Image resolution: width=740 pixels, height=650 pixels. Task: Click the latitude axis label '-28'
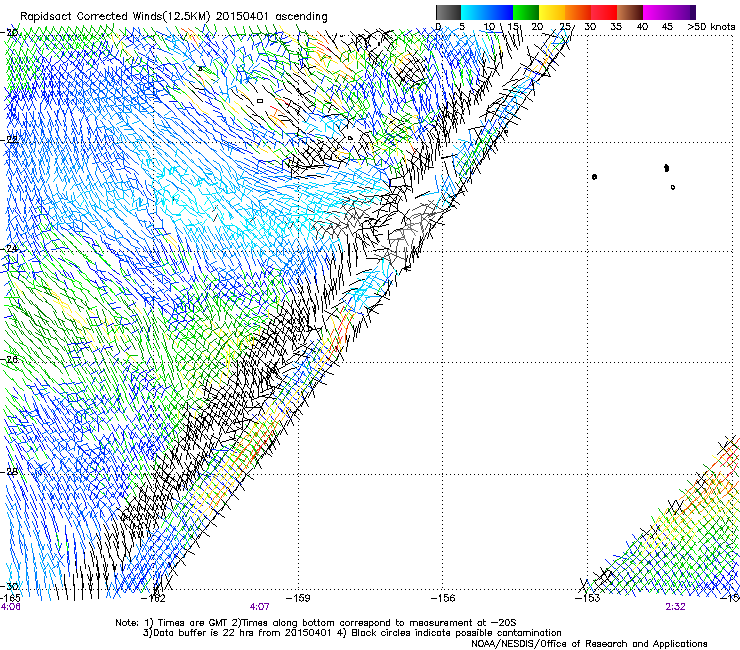coord(10,472)
